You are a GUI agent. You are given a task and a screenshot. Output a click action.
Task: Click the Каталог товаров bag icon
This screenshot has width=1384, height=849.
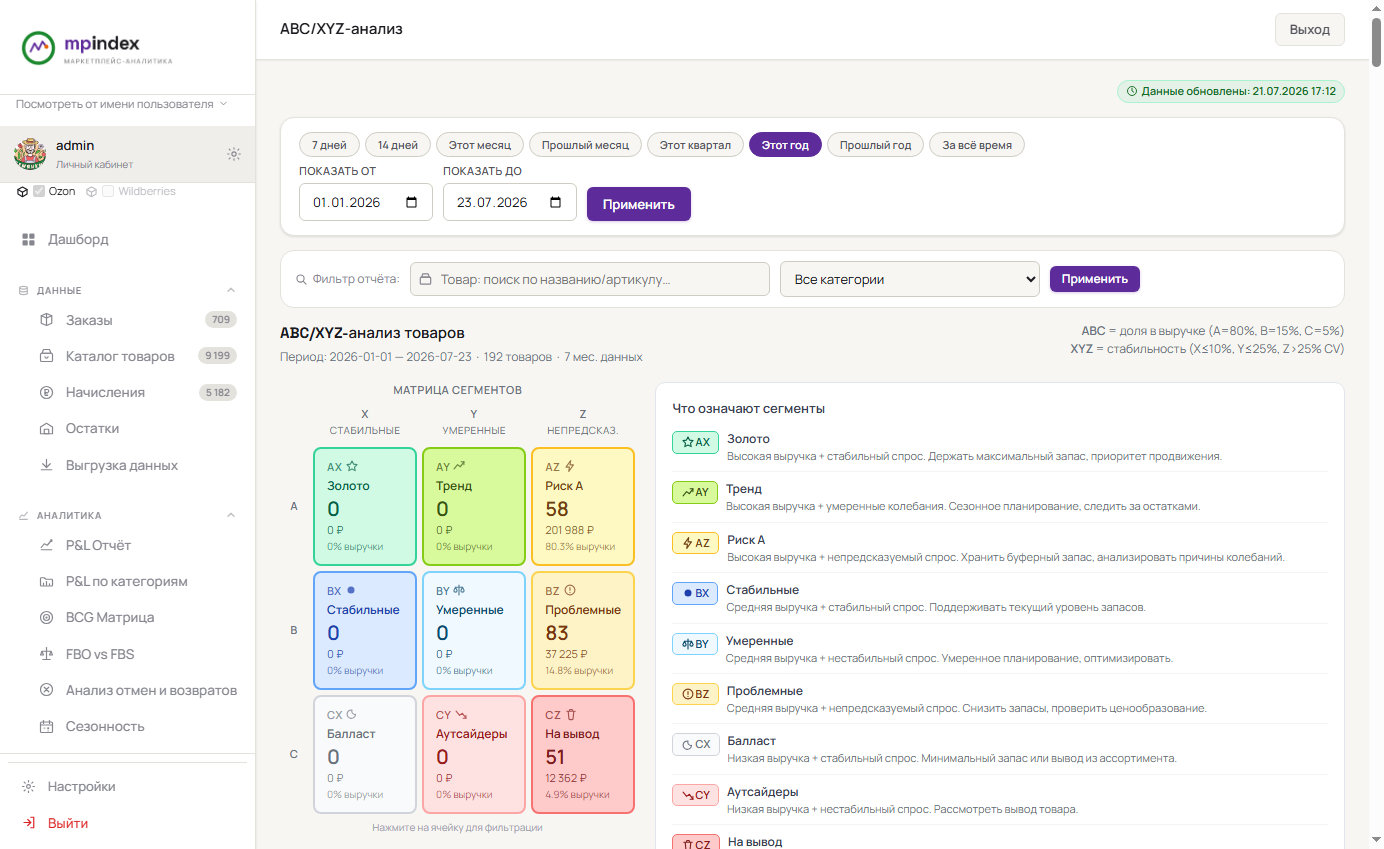46,356
